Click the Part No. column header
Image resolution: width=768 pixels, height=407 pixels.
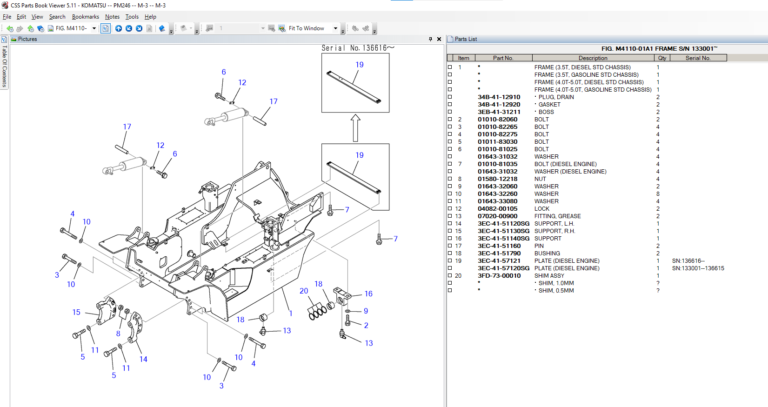[x=502, y=58]
